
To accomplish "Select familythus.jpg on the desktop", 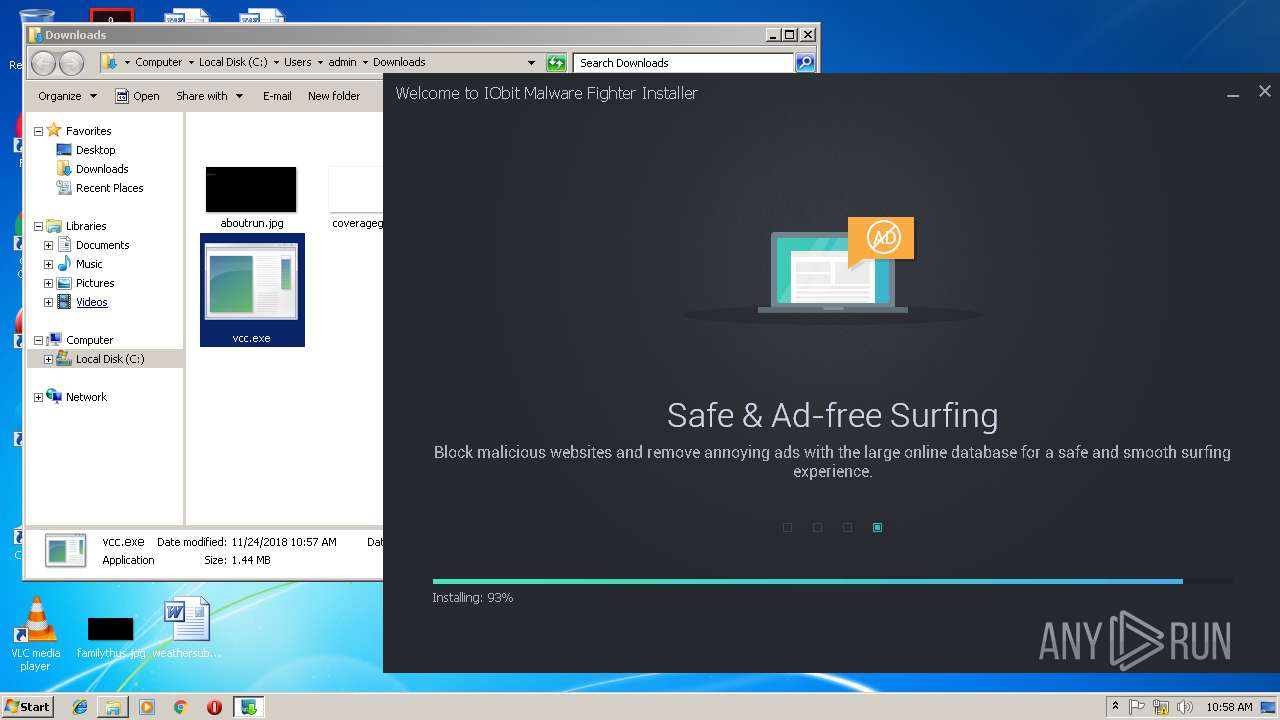I will coord(110,636).
